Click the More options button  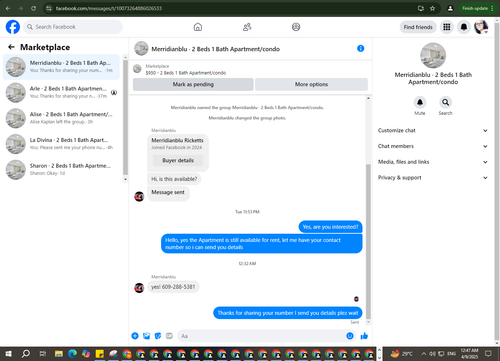311,84
